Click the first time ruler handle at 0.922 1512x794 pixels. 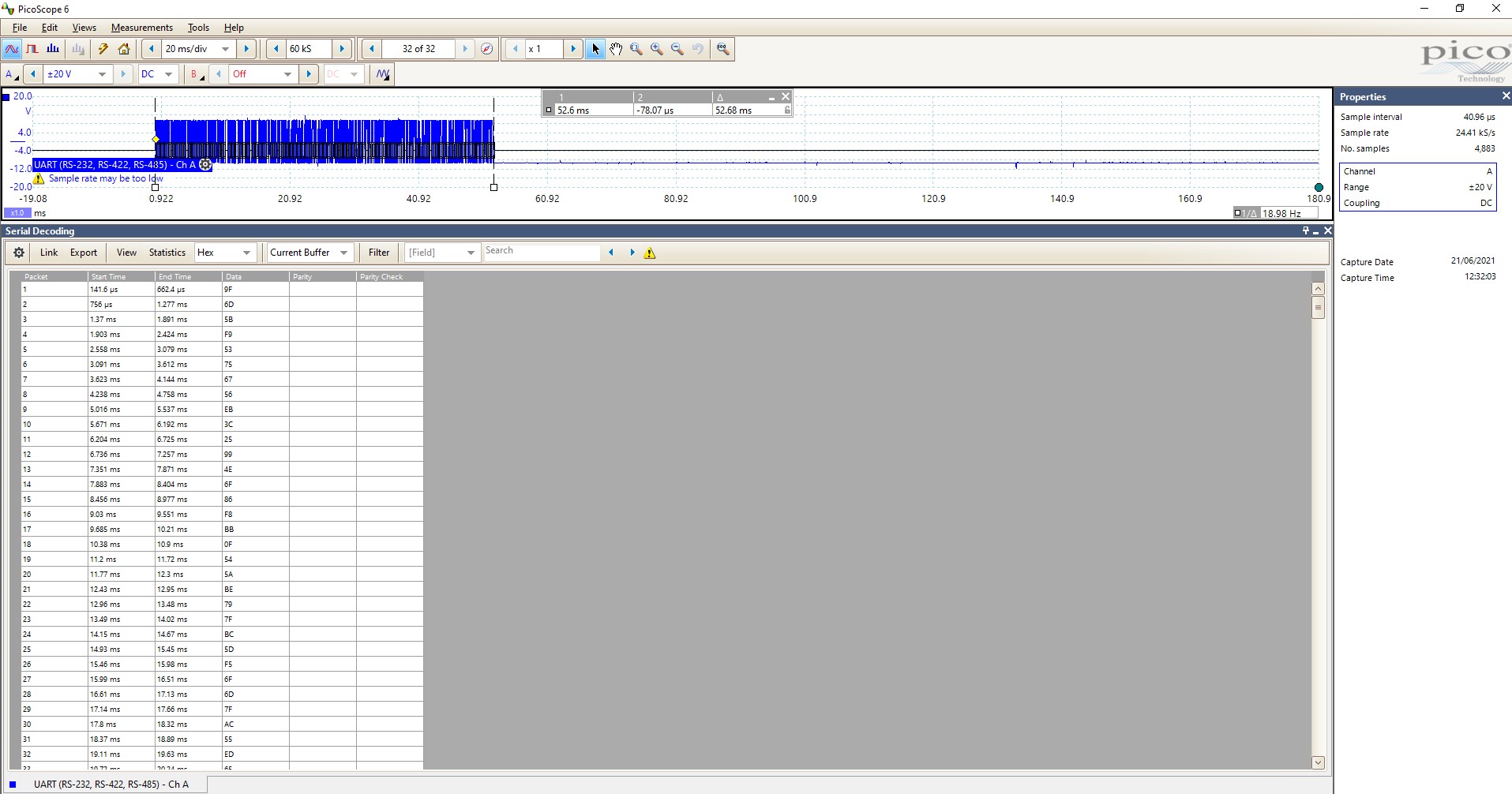pos(156,187)
